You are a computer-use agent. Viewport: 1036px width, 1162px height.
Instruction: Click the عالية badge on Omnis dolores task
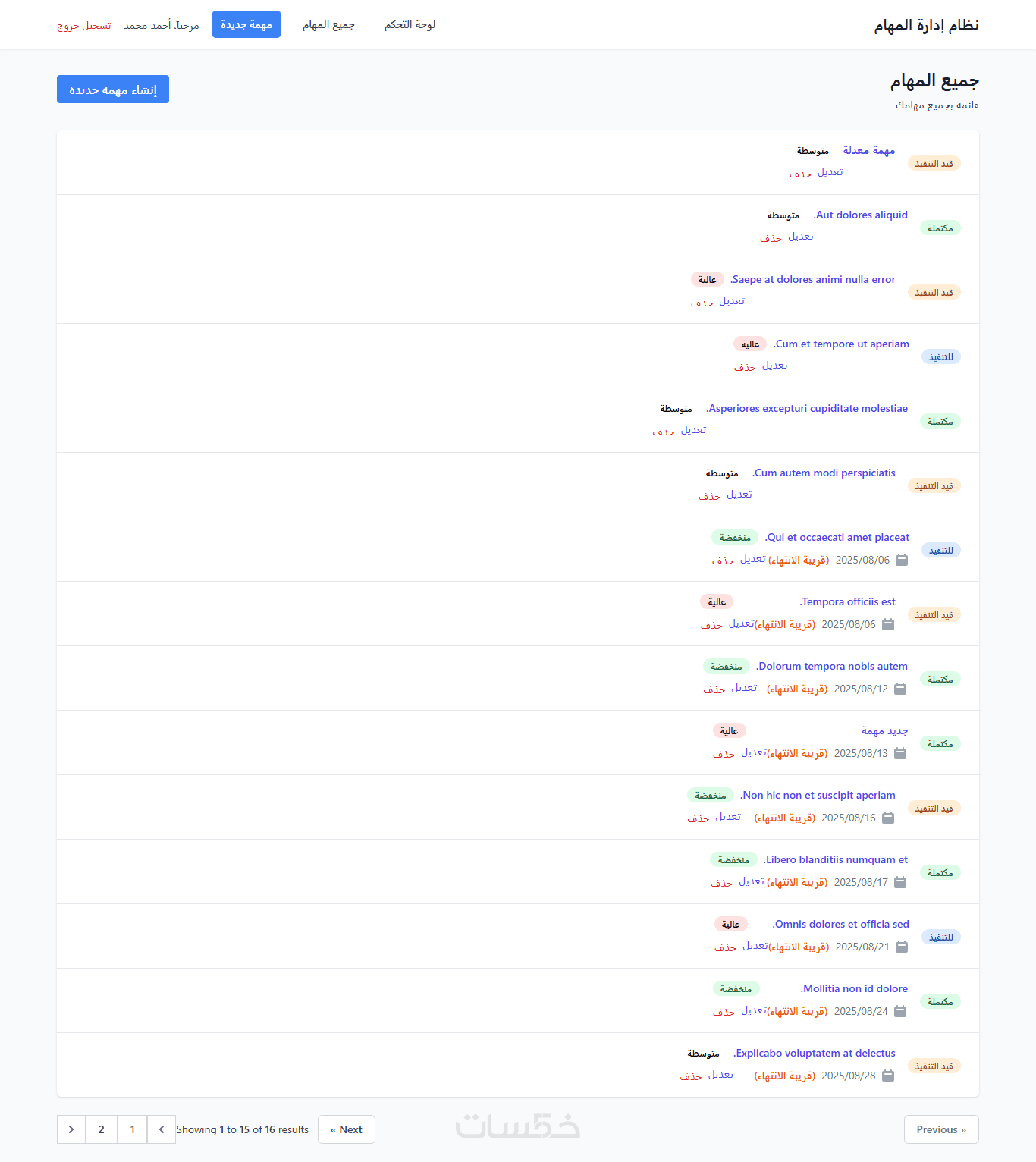click(x=731, y=924)
